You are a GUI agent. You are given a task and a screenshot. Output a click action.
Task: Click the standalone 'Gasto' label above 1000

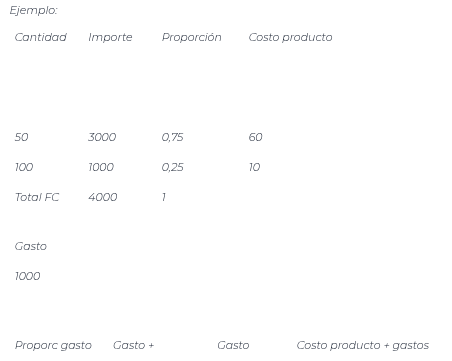[x=31, y=246]
